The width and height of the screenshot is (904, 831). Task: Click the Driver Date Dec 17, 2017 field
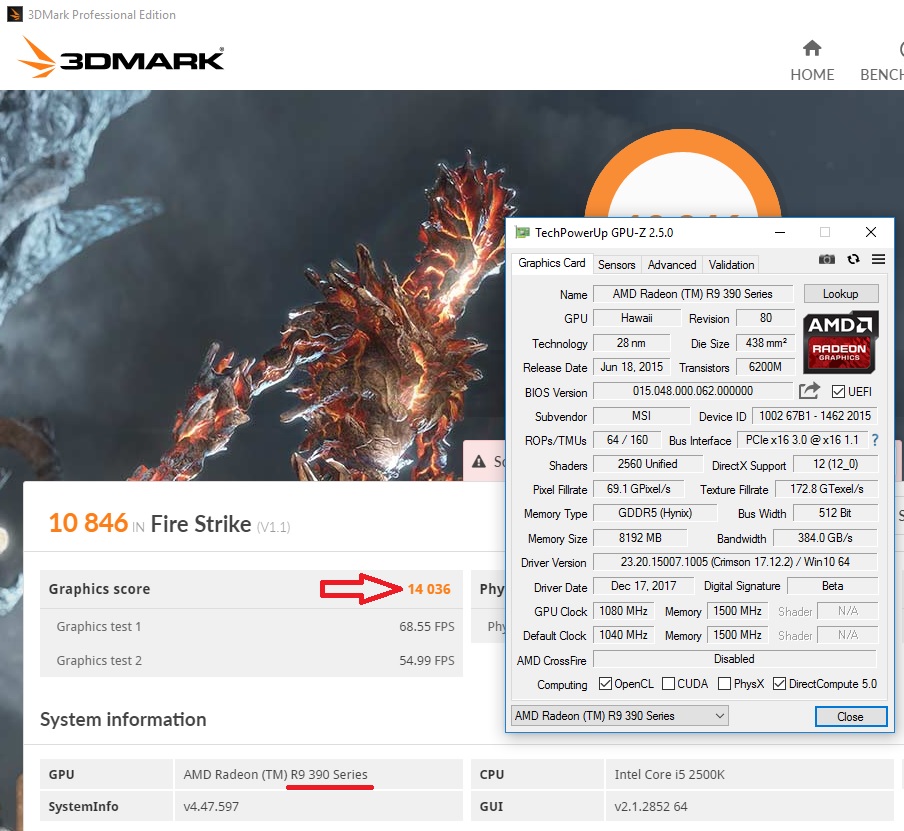[643, 586]
